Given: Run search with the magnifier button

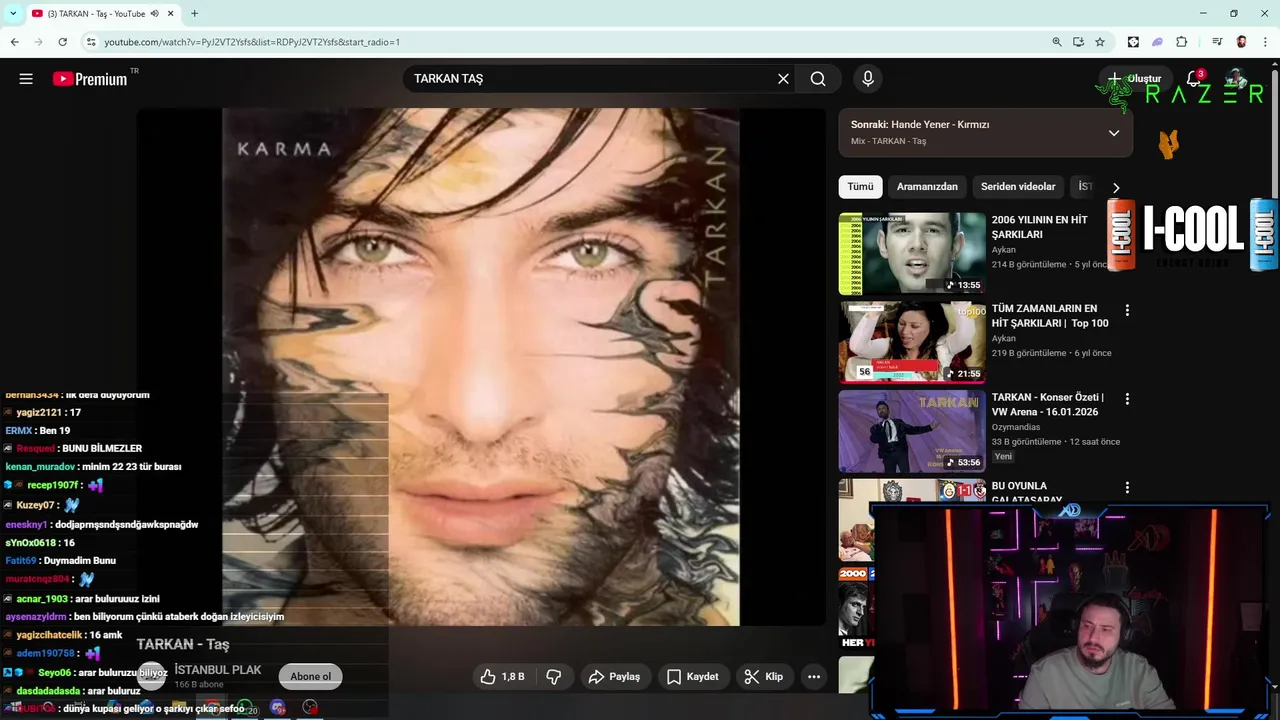Looking at the screenshot, I should 818,79.
